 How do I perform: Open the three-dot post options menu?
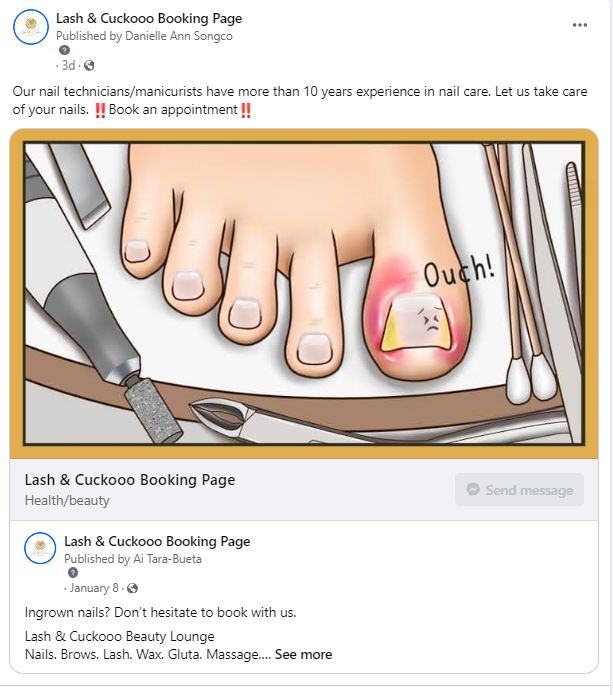coord(579,25)
